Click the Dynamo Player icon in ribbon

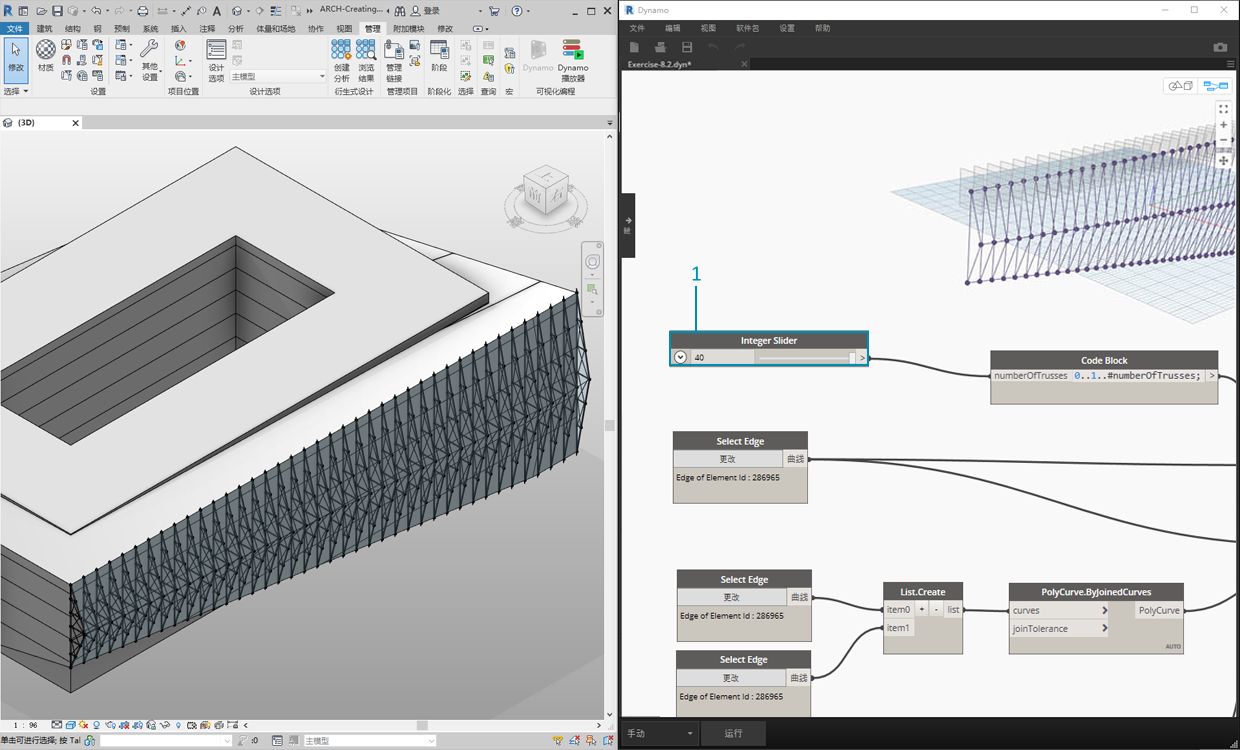(572, 51)
